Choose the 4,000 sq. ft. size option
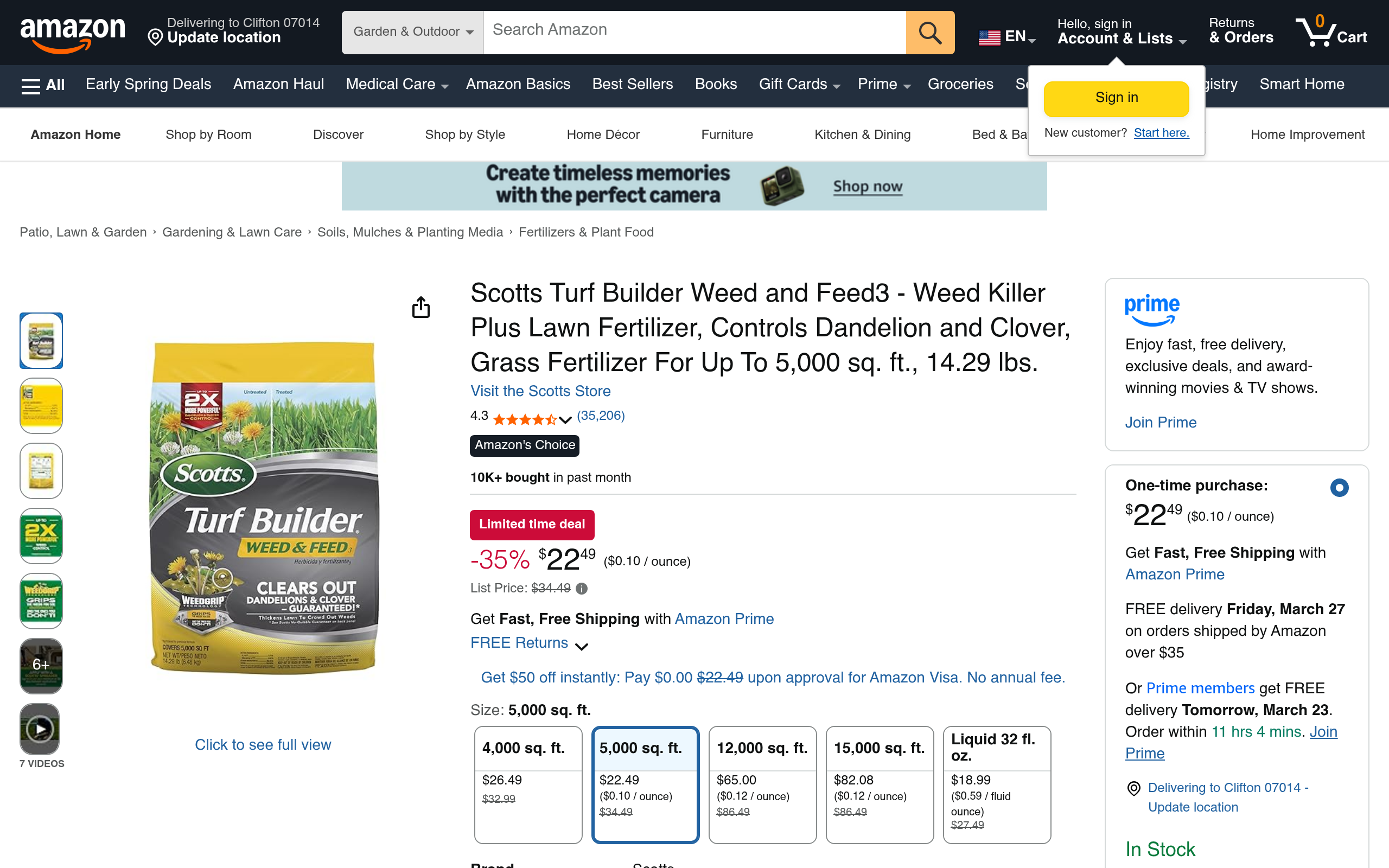The width and height of the screenshot is (1389, 868). pyautogui.click(x=528, y=785)
